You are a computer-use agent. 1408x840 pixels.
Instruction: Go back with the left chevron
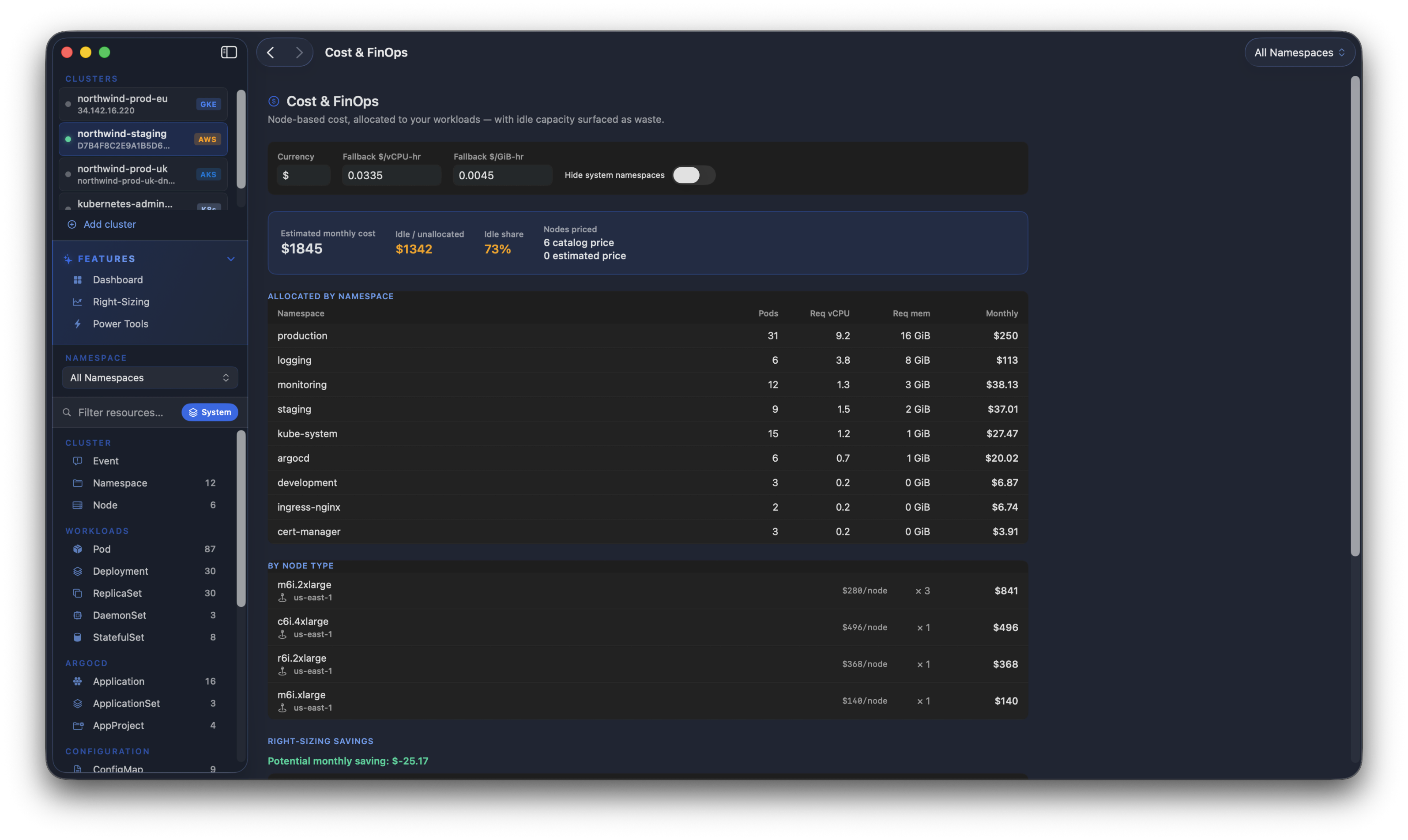(x=271, y=52)
